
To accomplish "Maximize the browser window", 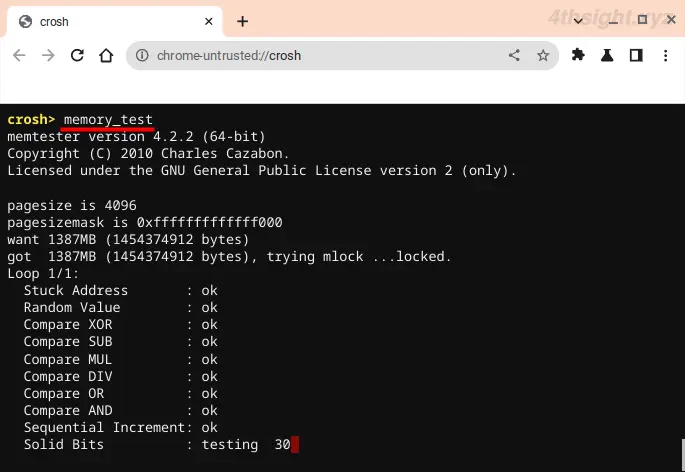I will (642, 20).
